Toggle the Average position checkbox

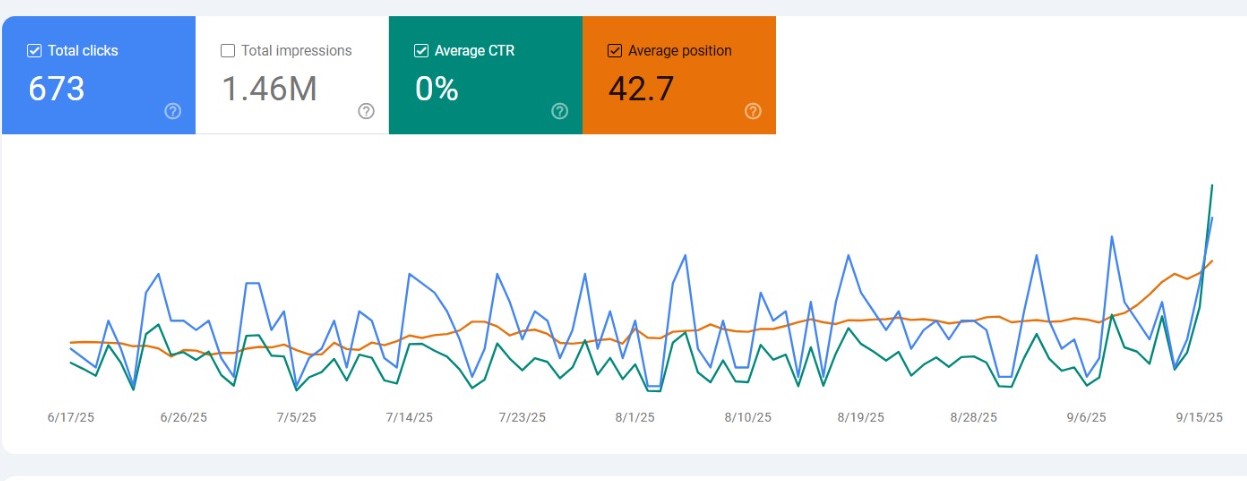[615, 51]
